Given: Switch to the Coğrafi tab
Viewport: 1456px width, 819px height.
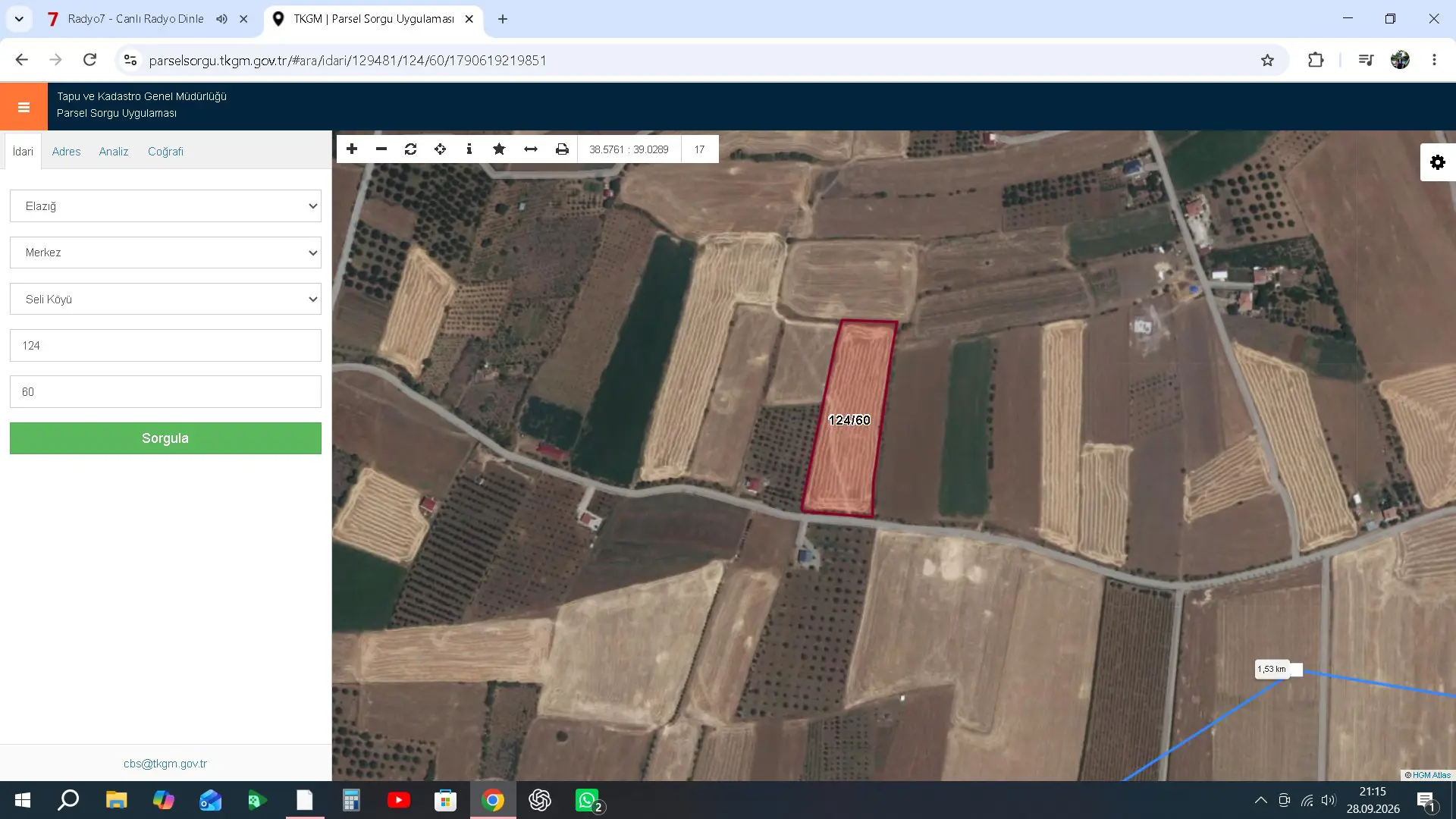Looking at the screenshot, I should click(x=165, y=152).
